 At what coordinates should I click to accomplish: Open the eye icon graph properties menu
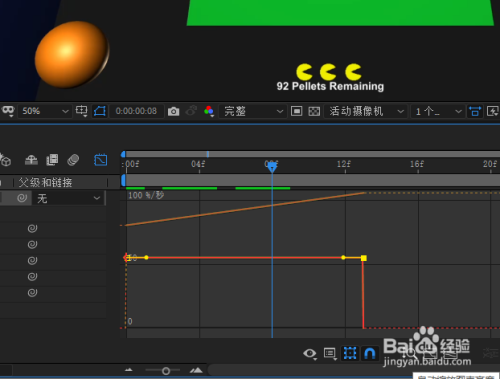(310, 353)
